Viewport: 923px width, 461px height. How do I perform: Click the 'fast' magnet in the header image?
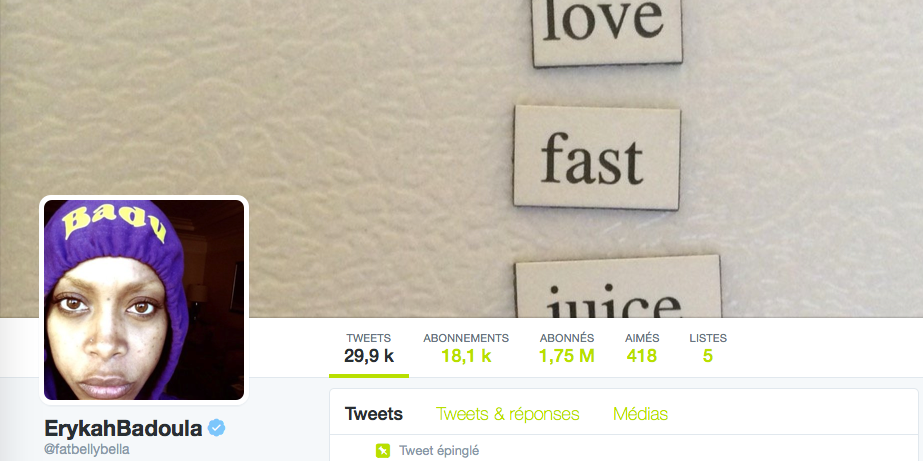[x=596, y=158]
